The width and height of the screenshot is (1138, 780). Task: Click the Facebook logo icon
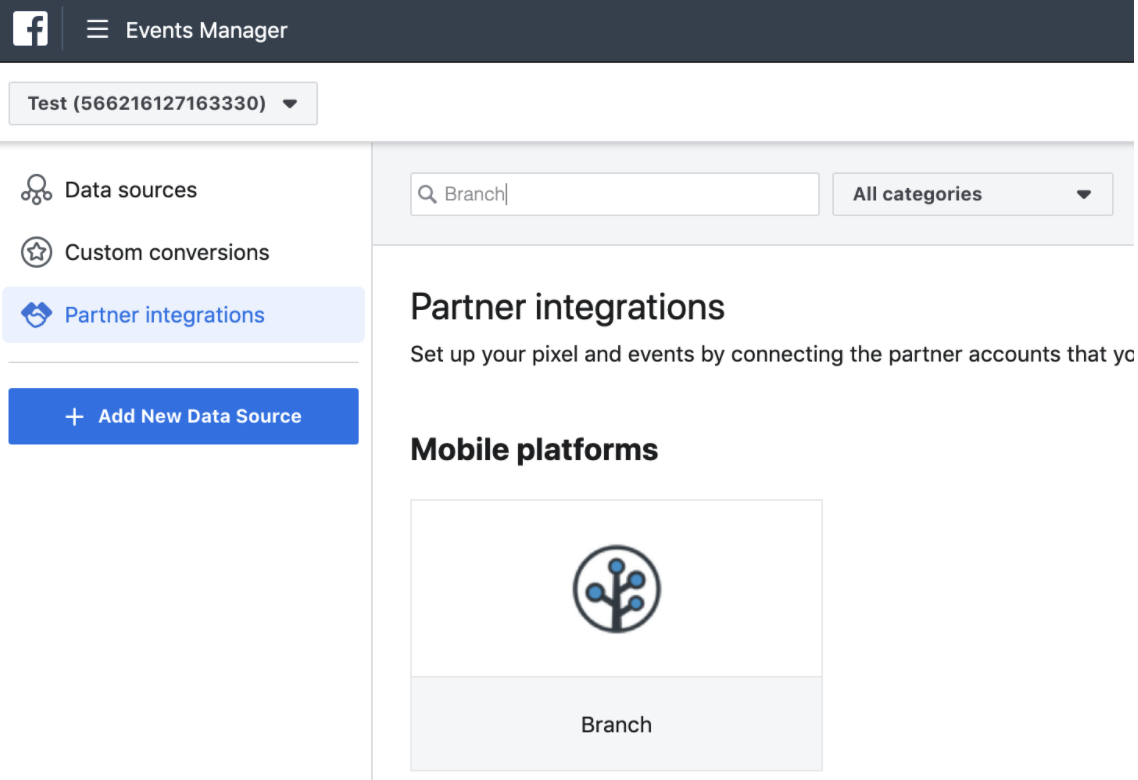[30, 29]
